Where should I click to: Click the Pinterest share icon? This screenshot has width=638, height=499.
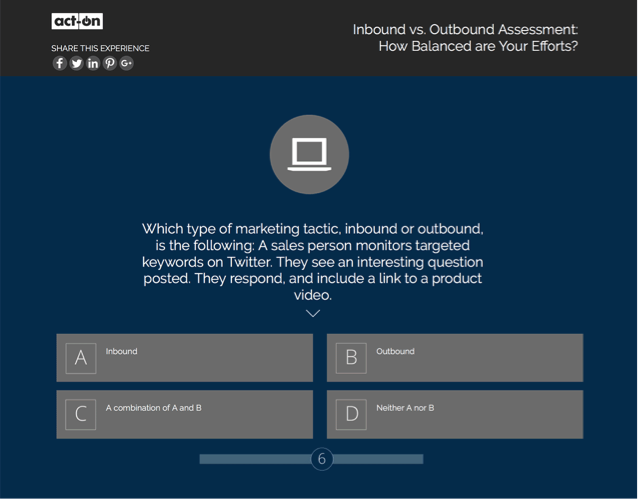click(109, 63)
